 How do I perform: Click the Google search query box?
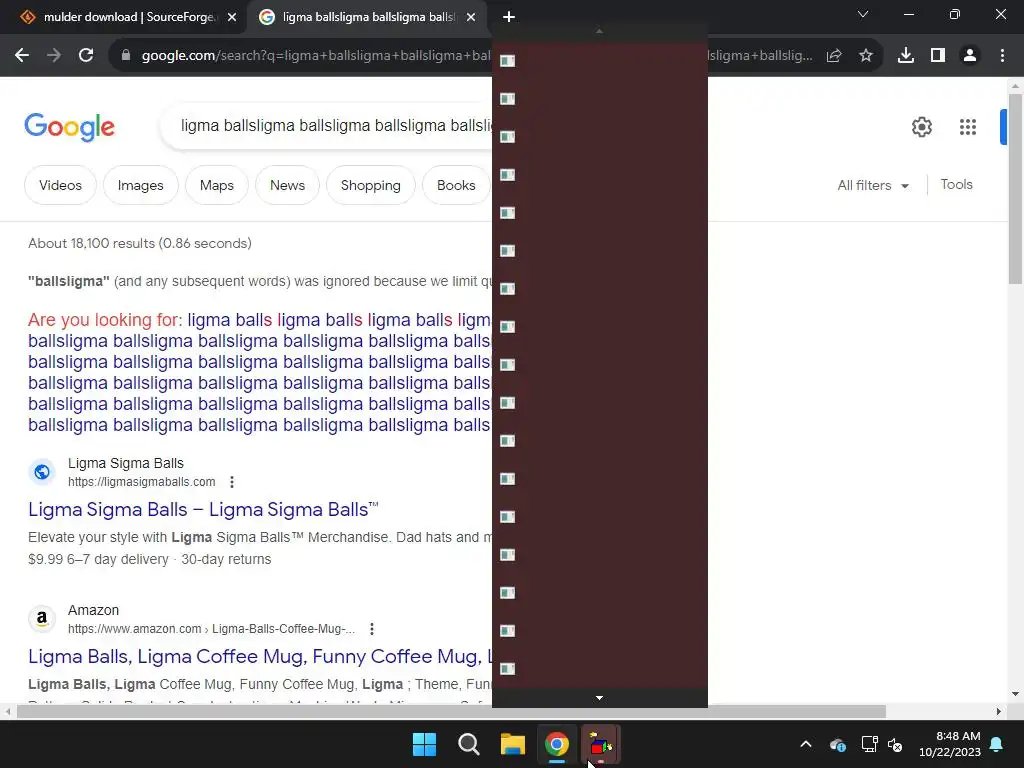tap(327, 125)
